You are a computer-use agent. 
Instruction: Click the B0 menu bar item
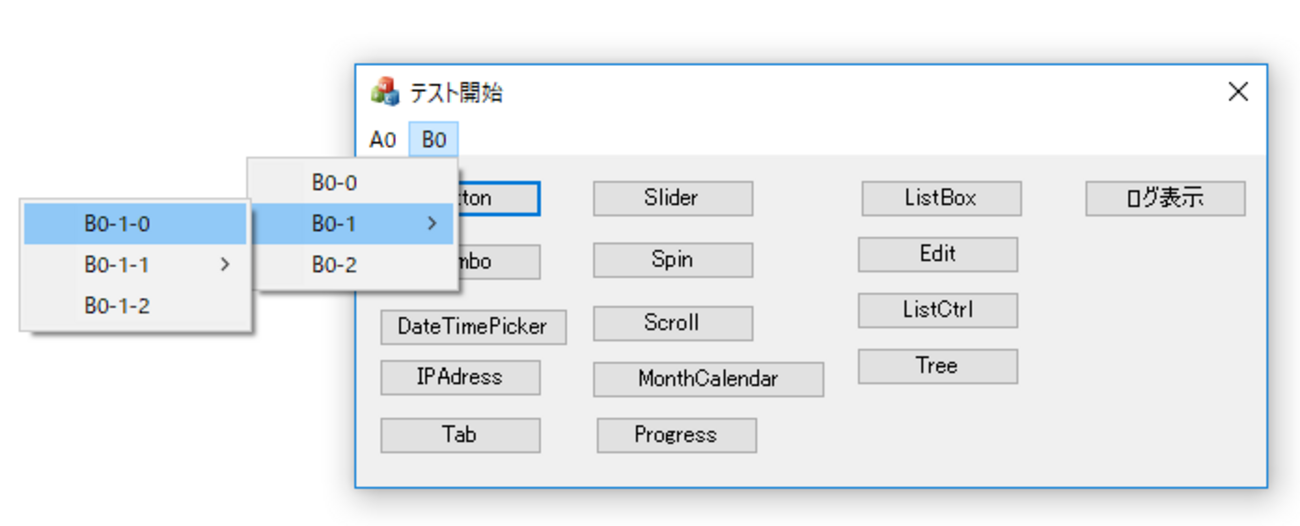434,140
